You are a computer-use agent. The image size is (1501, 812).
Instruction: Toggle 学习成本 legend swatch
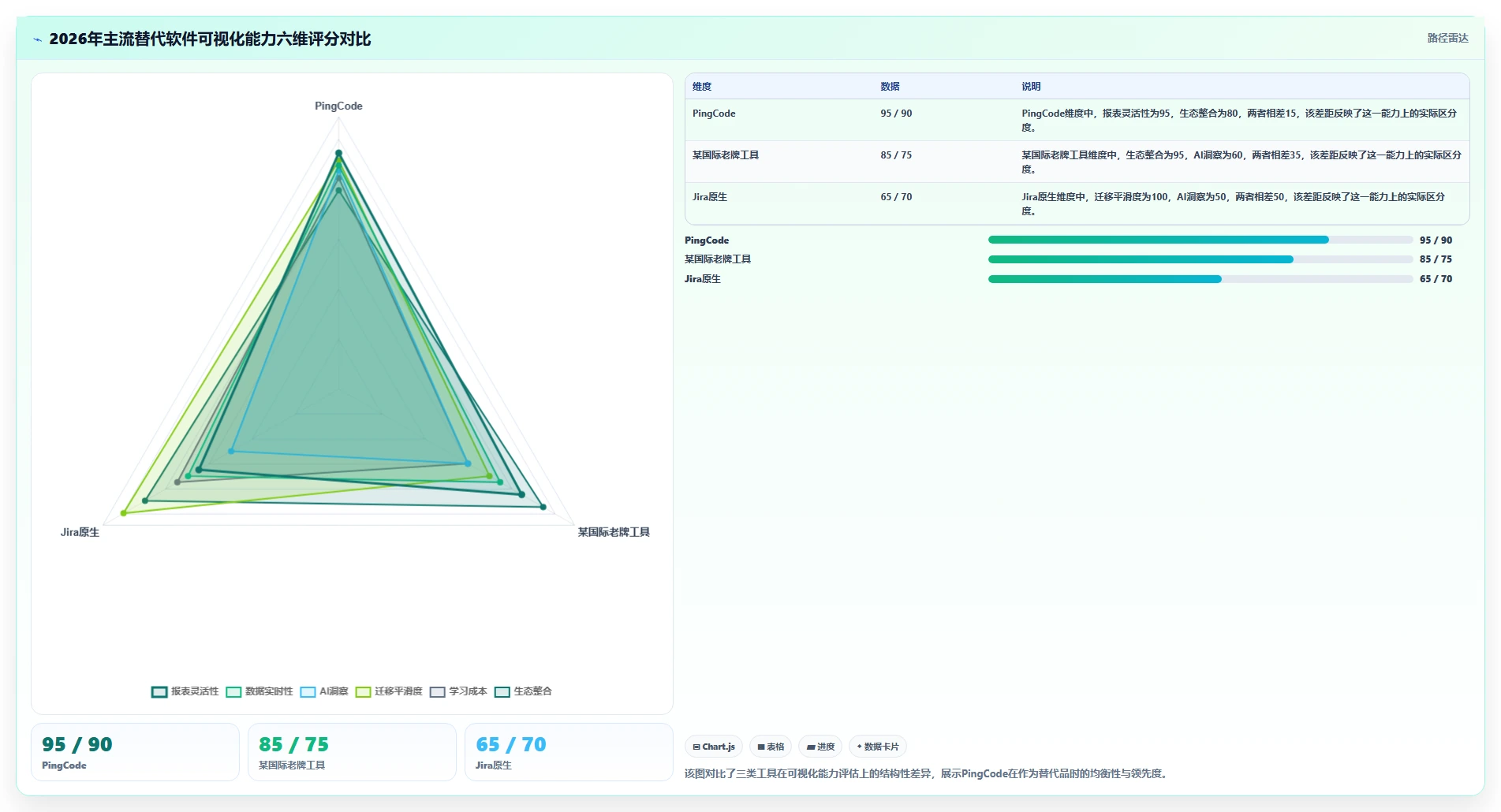point(438,691)
